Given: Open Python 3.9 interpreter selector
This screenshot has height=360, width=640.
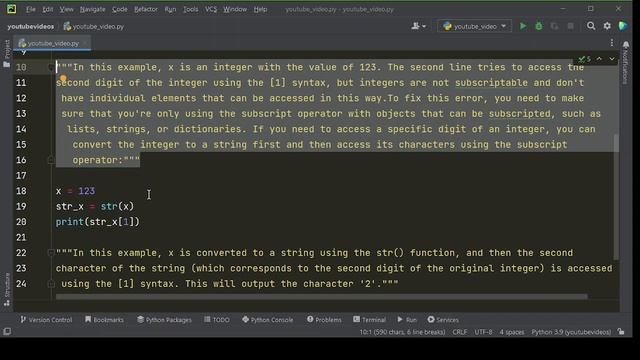Looking at the screenshot, I should [x=571, y=332].
